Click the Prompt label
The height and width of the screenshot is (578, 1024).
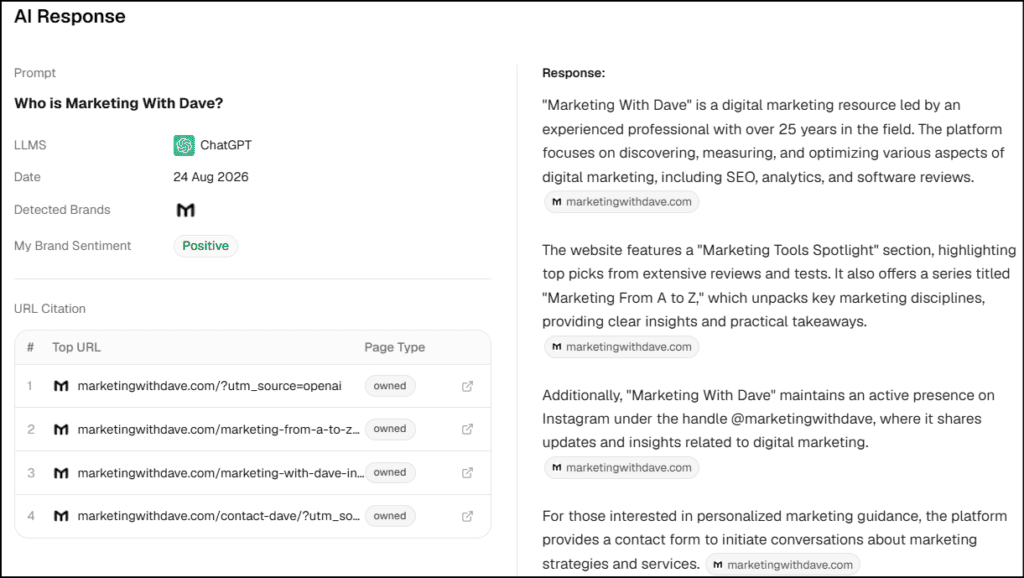35,73
